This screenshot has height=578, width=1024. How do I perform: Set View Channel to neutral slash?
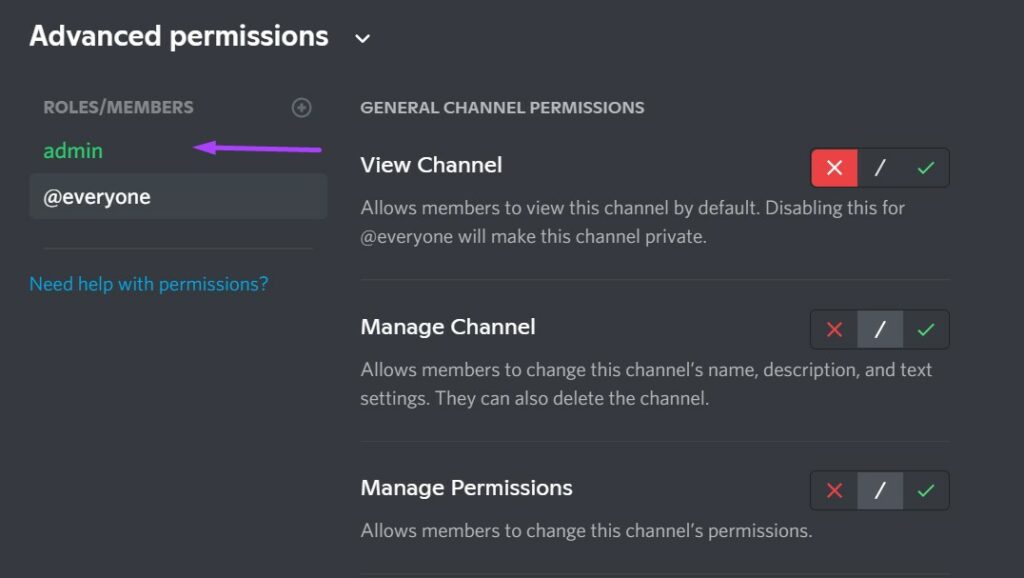point(880,168)
